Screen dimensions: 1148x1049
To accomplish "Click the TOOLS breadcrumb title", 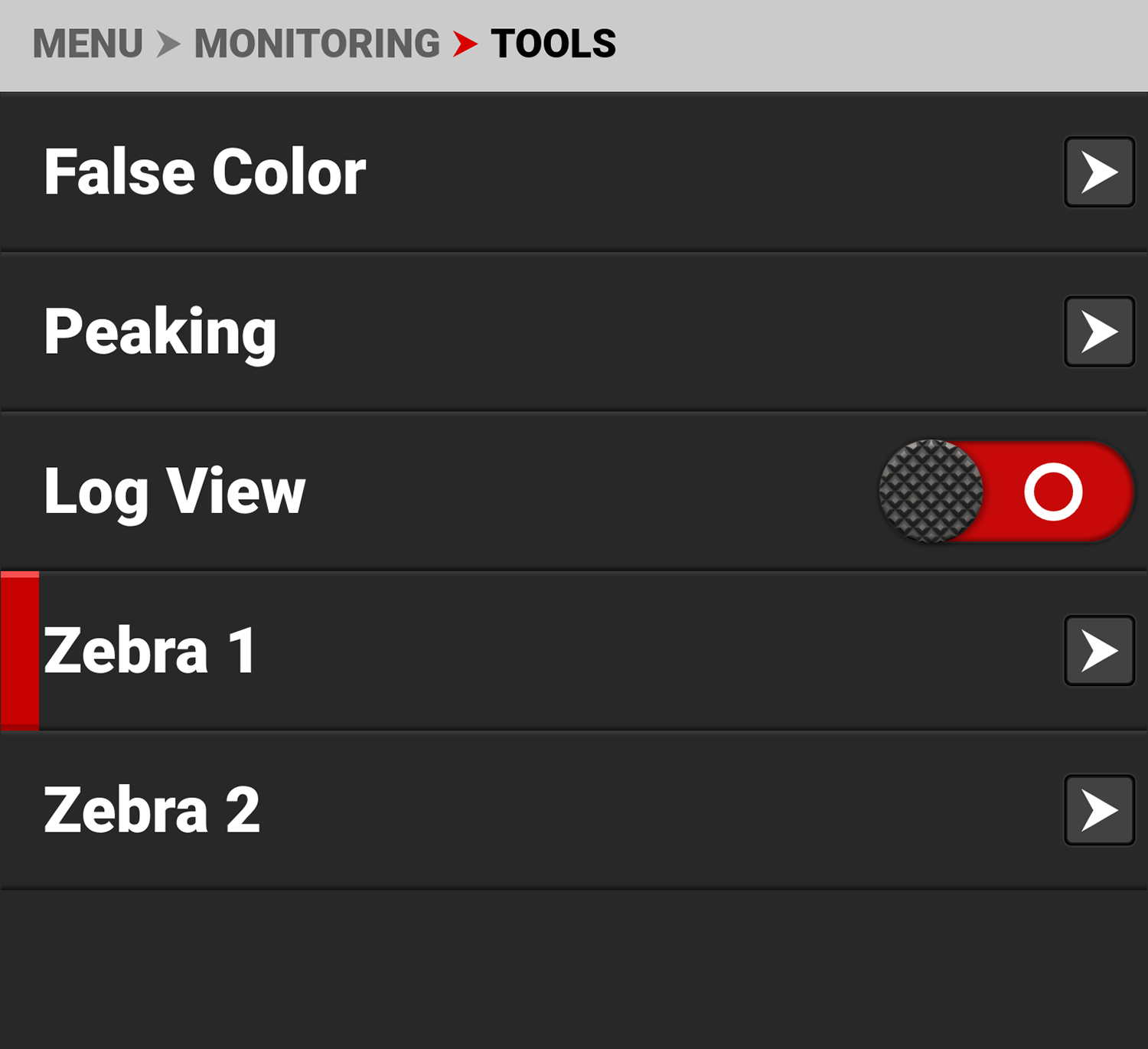I will 553,44.
